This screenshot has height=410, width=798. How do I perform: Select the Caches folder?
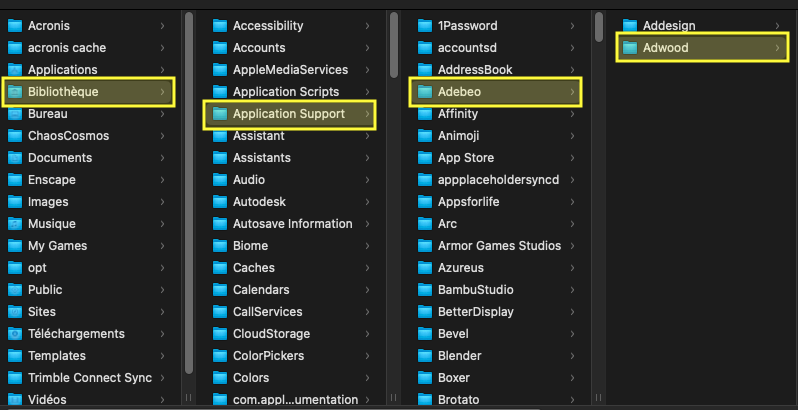[x=288, y=268]
